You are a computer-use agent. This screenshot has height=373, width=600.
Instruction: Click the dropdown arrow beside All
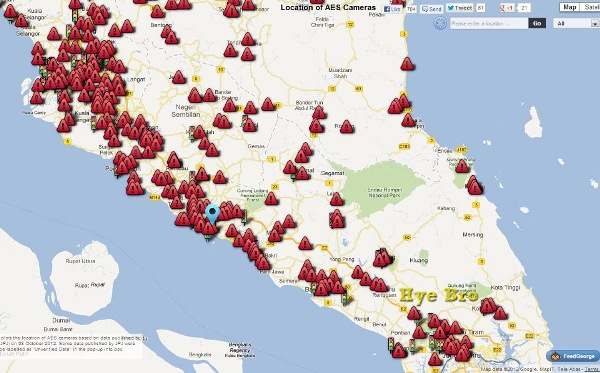point(595,24)
